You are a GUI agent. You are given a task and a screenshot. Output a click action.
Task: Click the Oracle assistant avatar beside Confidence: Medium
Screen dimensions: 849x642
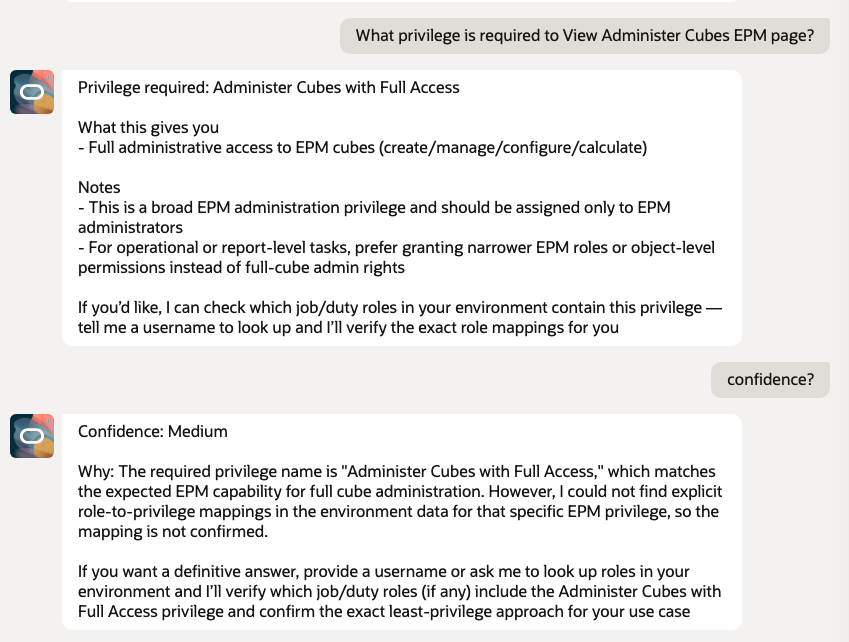point(32,436)
